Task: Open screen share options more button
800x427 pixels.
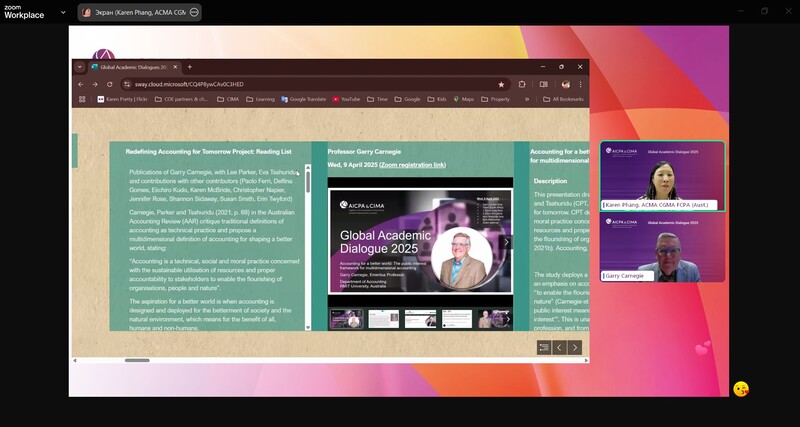Action: [x=194, y=12]
